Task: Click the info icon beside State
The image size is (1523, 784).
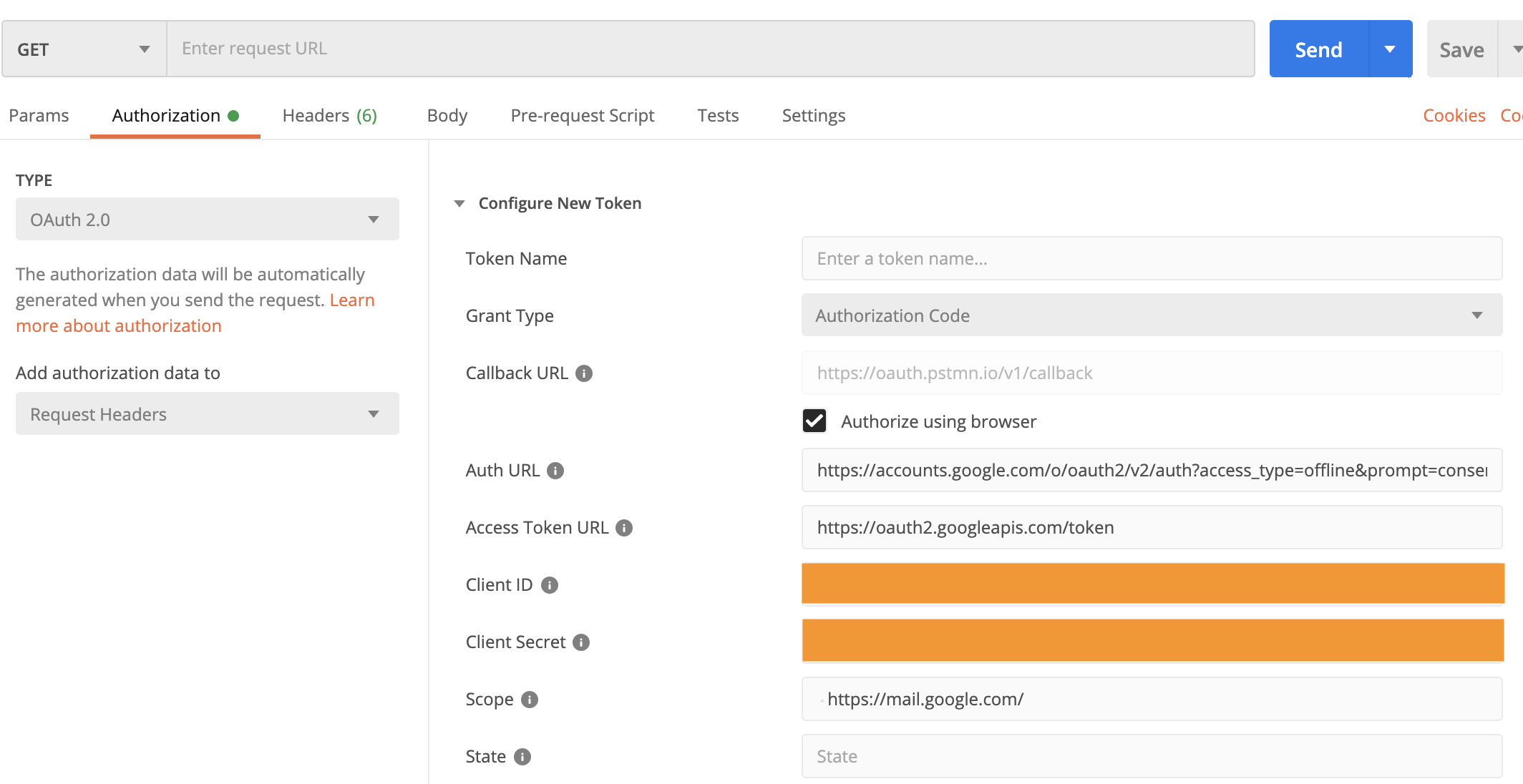Action: click(x=522, y=757)
